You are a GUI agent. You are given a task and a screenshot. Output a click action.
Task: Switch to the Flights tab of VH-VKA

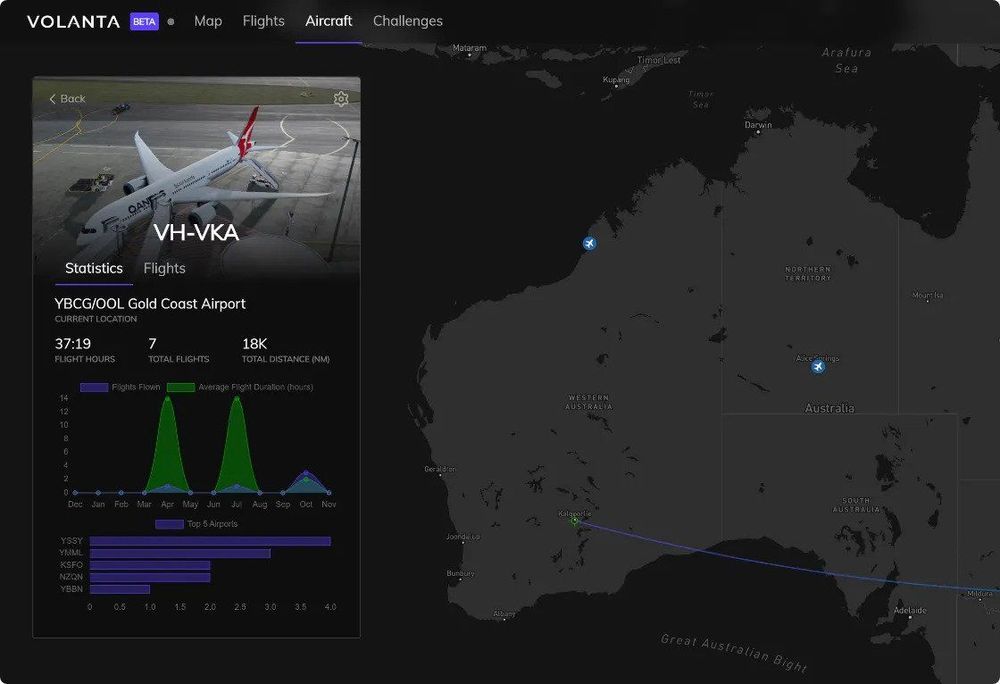point(163,268)
